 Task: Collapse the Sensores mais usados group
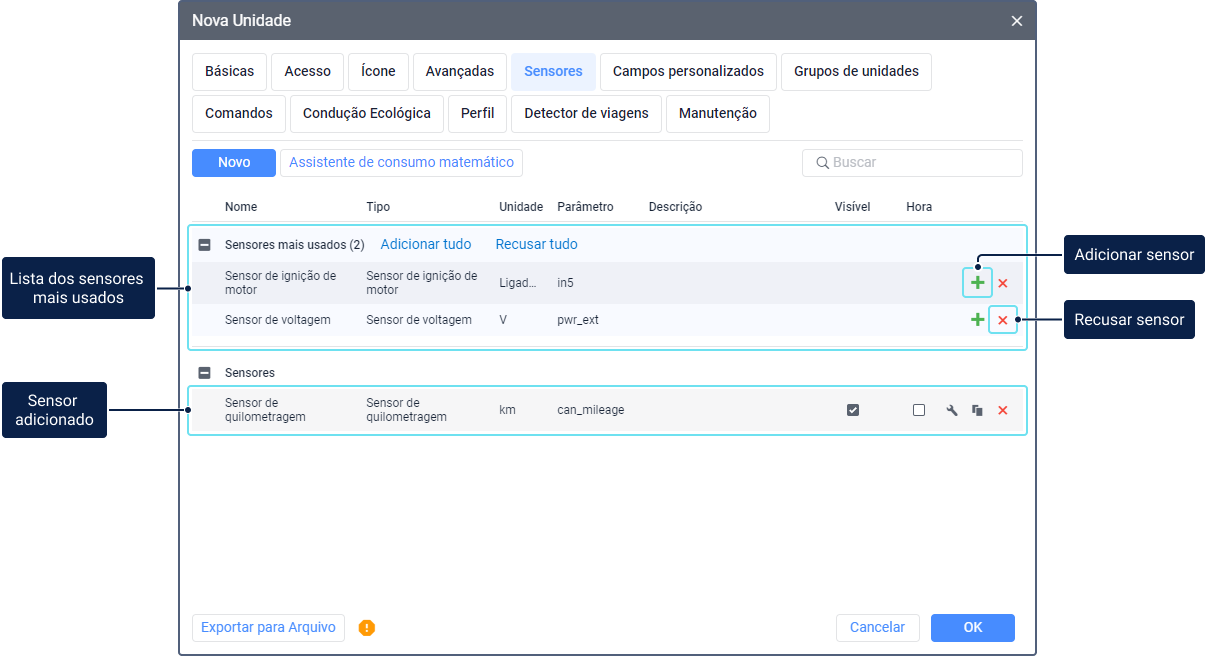(x=205, y=245)
